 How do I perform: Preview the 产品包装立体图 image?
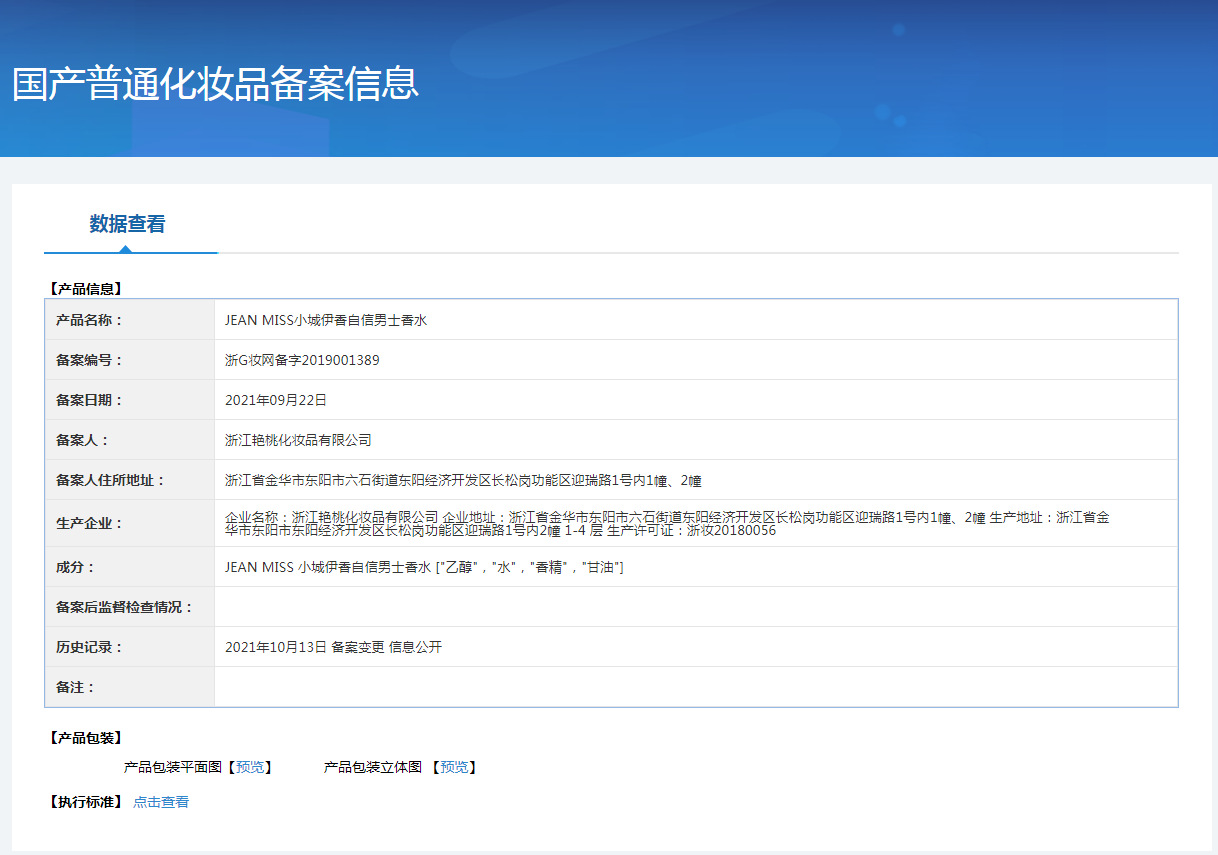[x=454, y=767]
